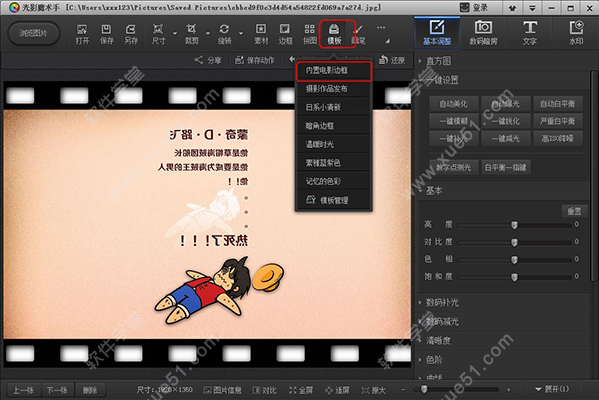Viewport: 599px width, 400px height.
Task: Click the 对比度 (contrast) slider handle
Action: point(514,242)
